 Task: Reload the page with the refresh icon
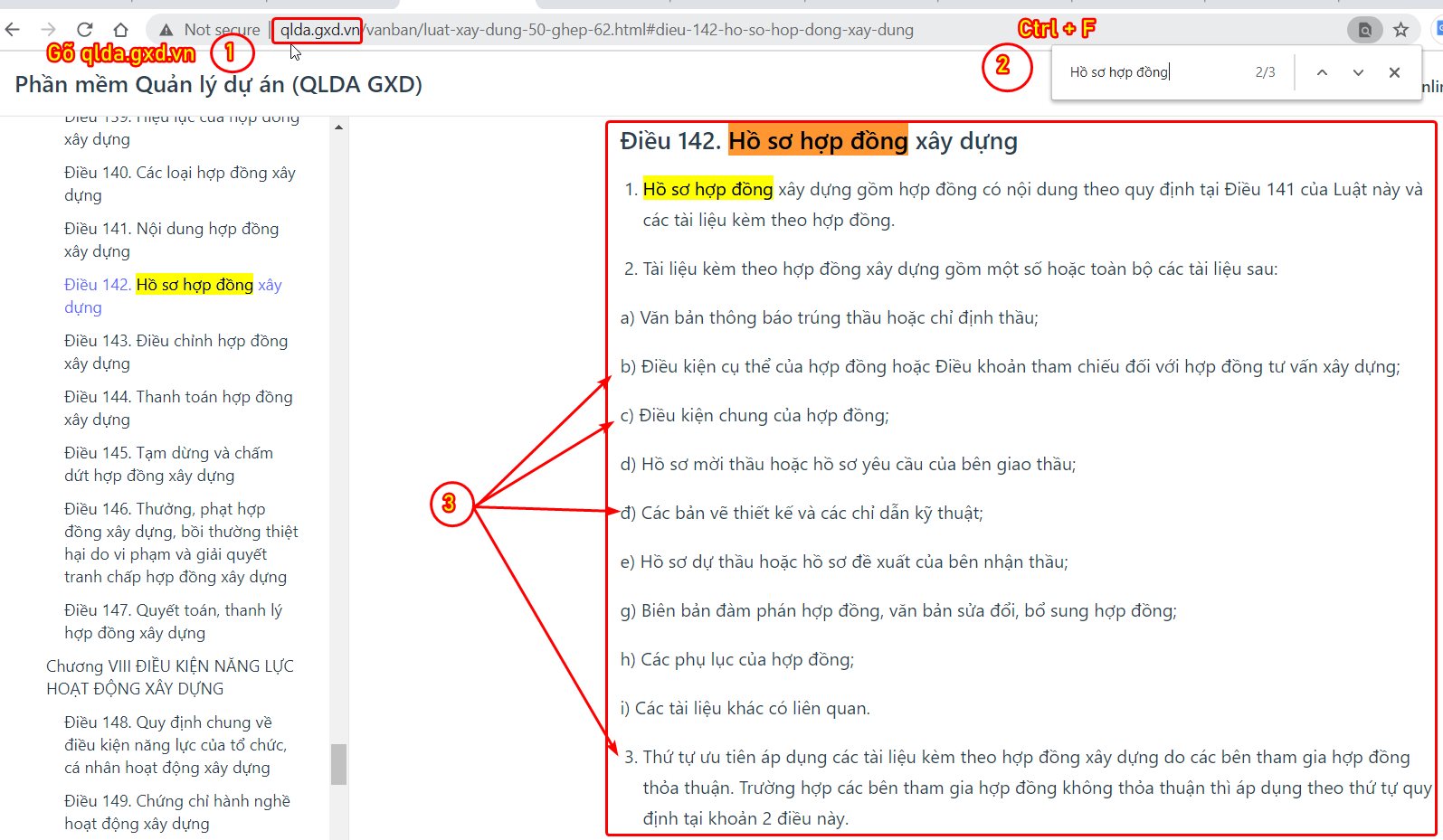point(85,30)
